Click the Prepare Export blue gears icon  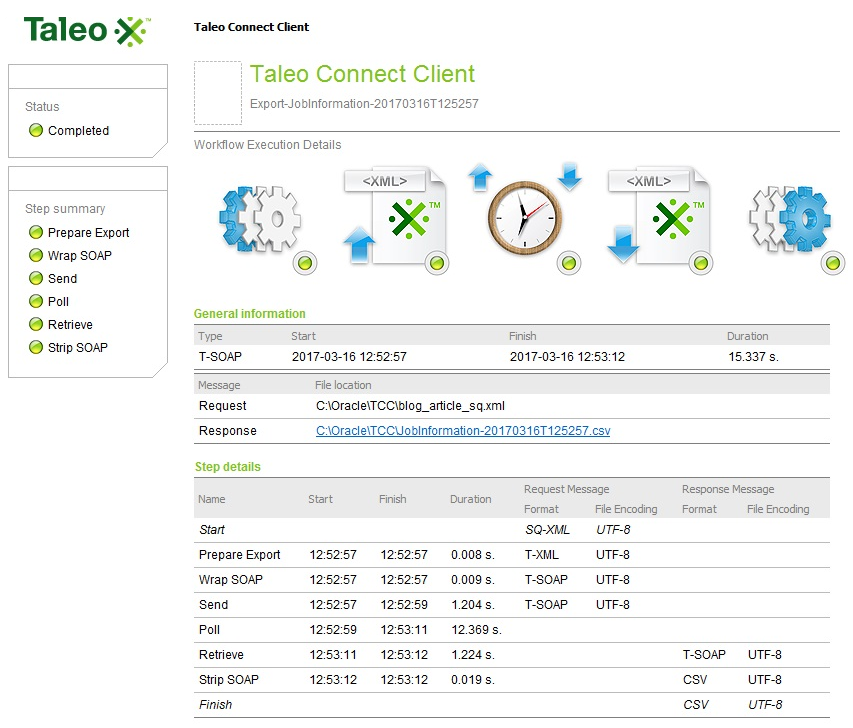click(x=260, y=219)
